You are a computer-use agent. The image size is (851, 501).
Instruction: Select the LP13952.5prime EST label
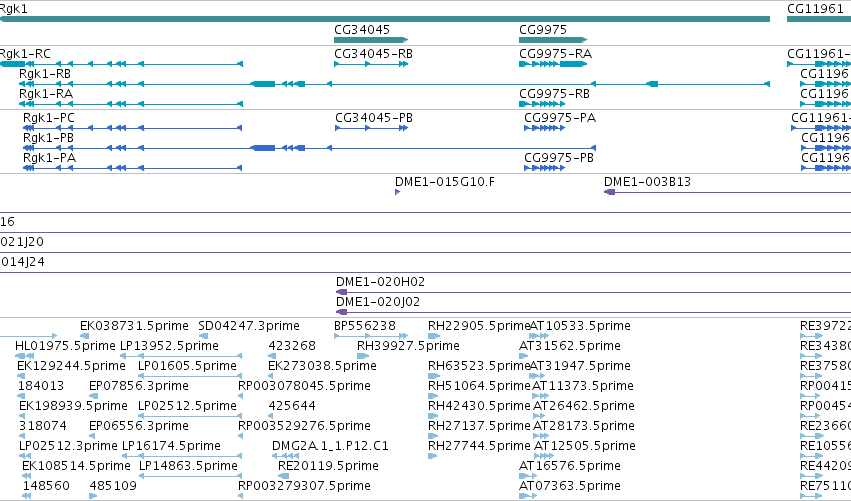click(169, 346)
